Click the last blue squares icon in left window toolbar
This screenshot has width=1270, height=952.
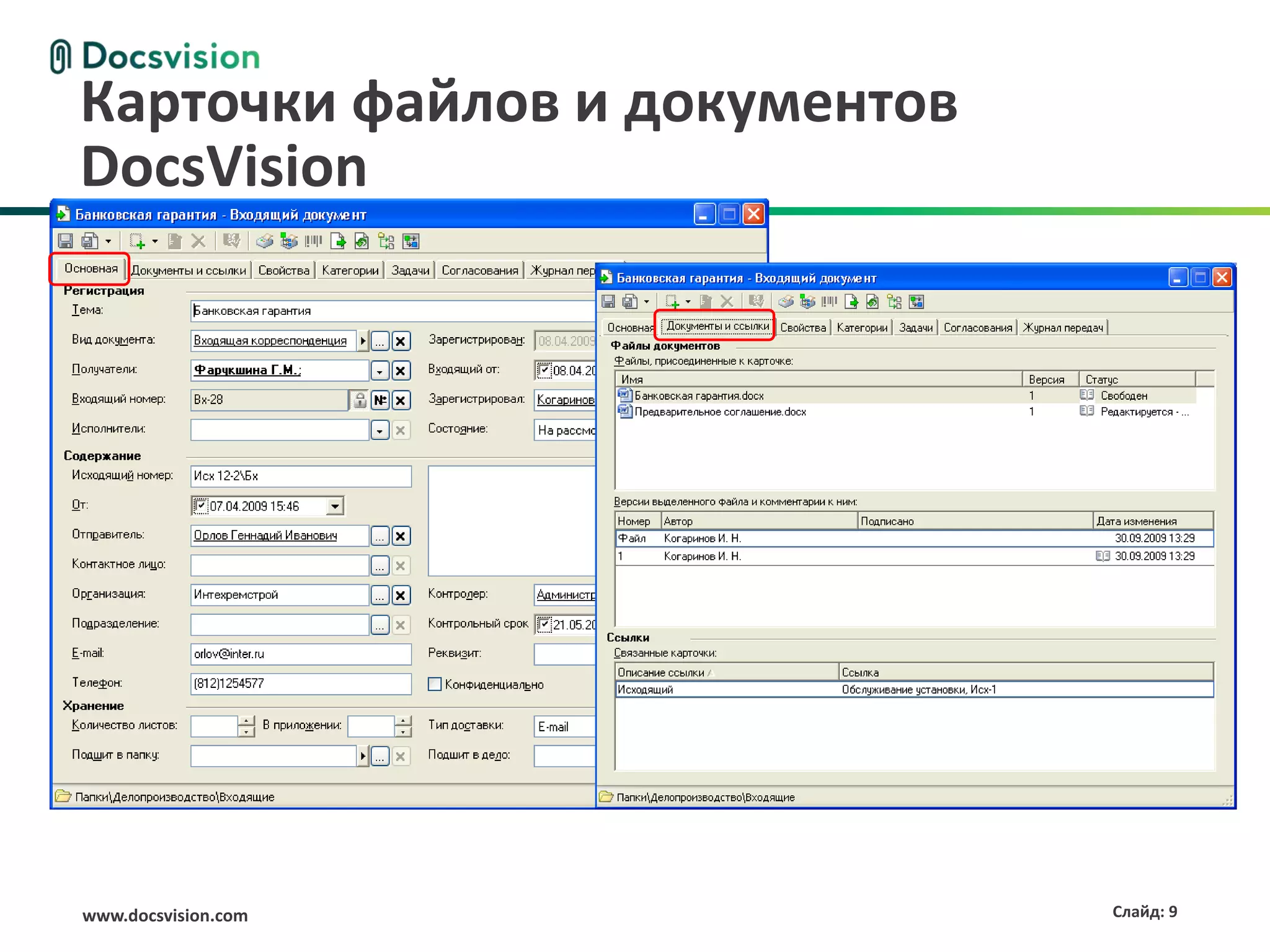pyautogui.click(x=411, y=240)
